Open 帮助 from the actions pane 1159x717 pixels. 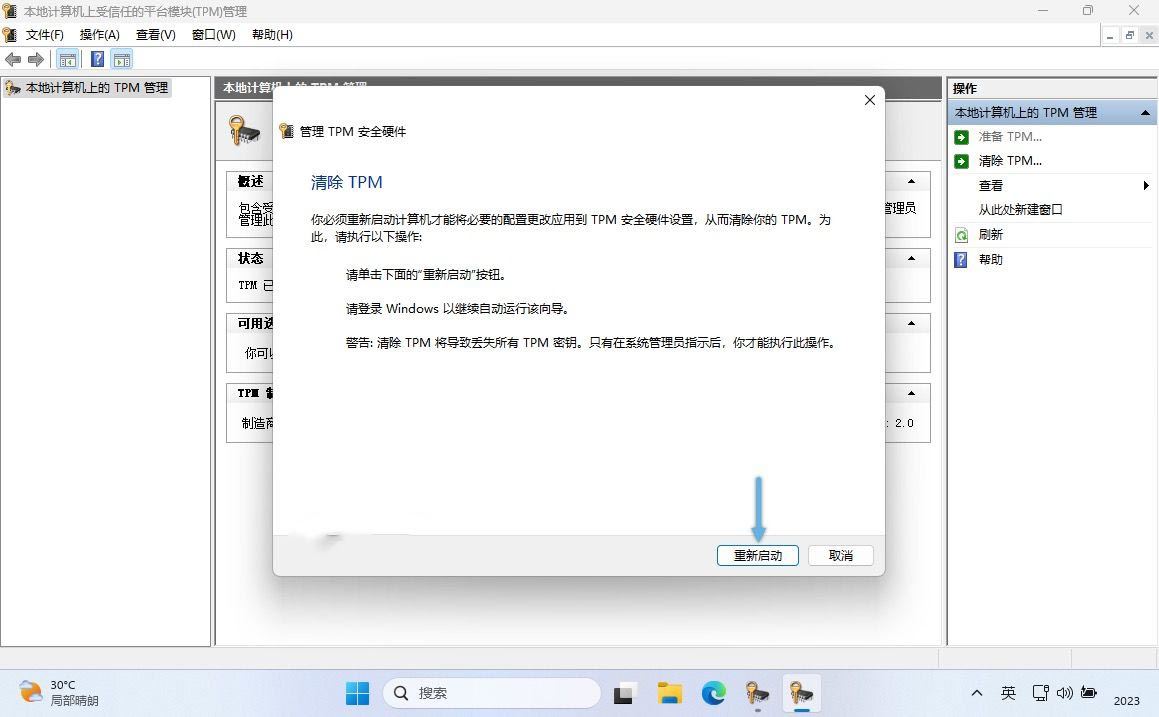[x=990, y=260]
